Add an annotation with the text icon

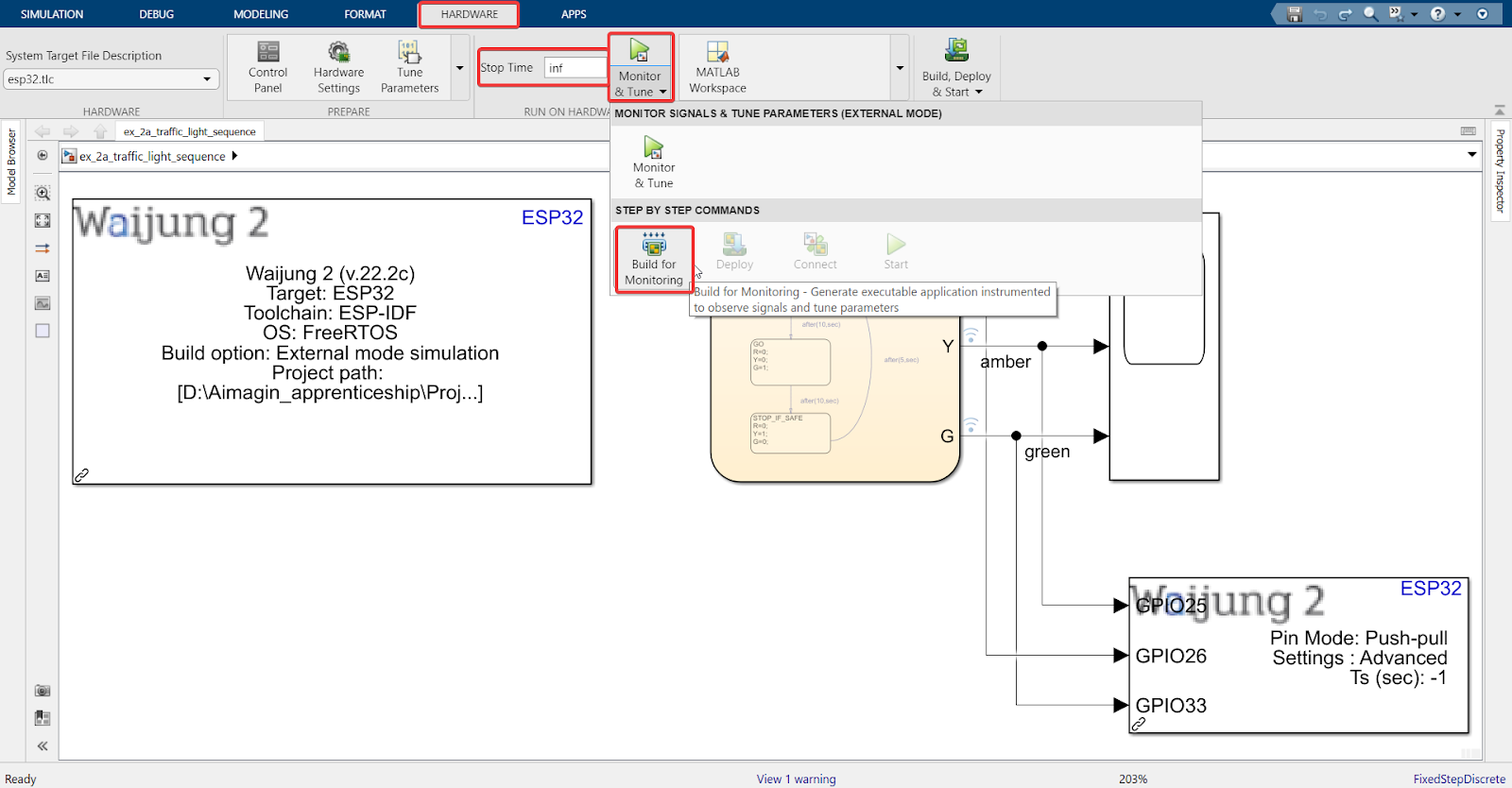pyautogui.click(x=43, y=276)
